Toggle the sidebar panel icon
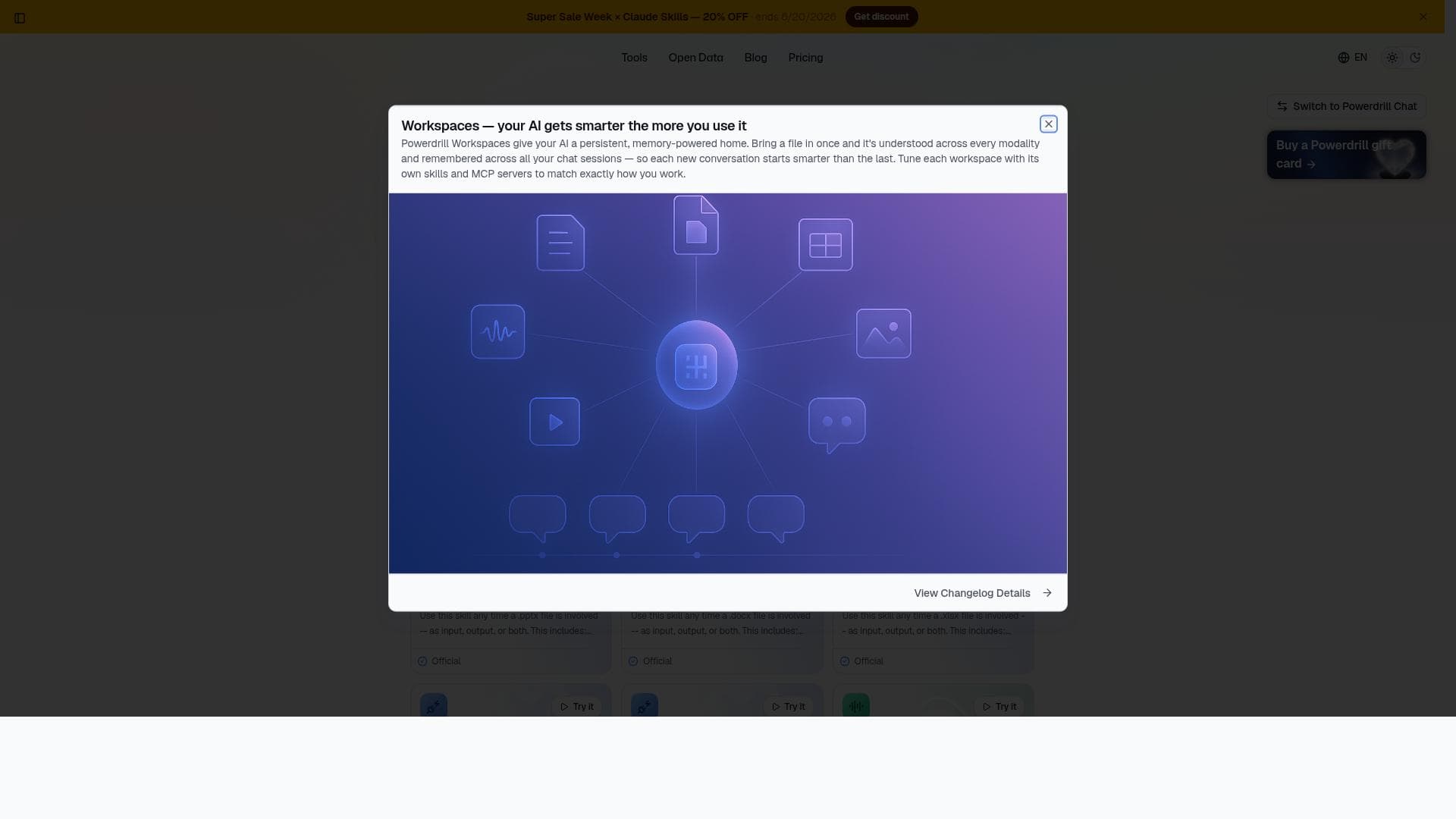The image size is (1456, 819). pos(20,17)
